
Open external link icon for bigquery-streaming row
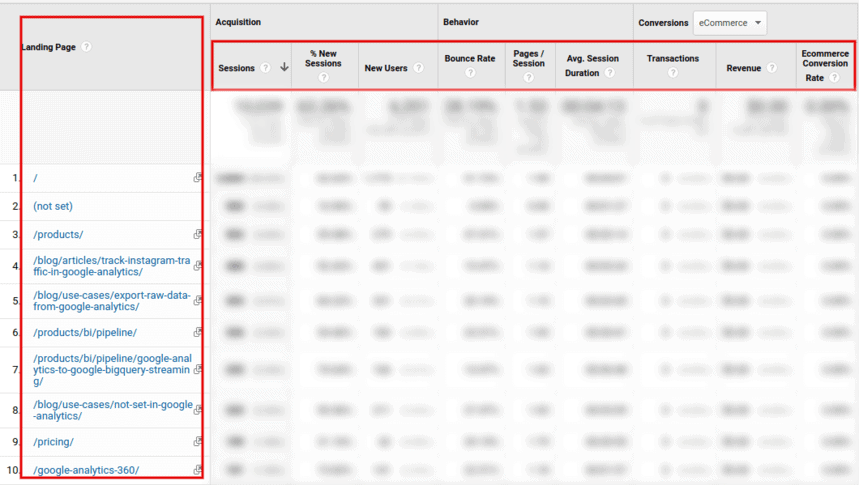pyautogui.click(x=198, y=369)
